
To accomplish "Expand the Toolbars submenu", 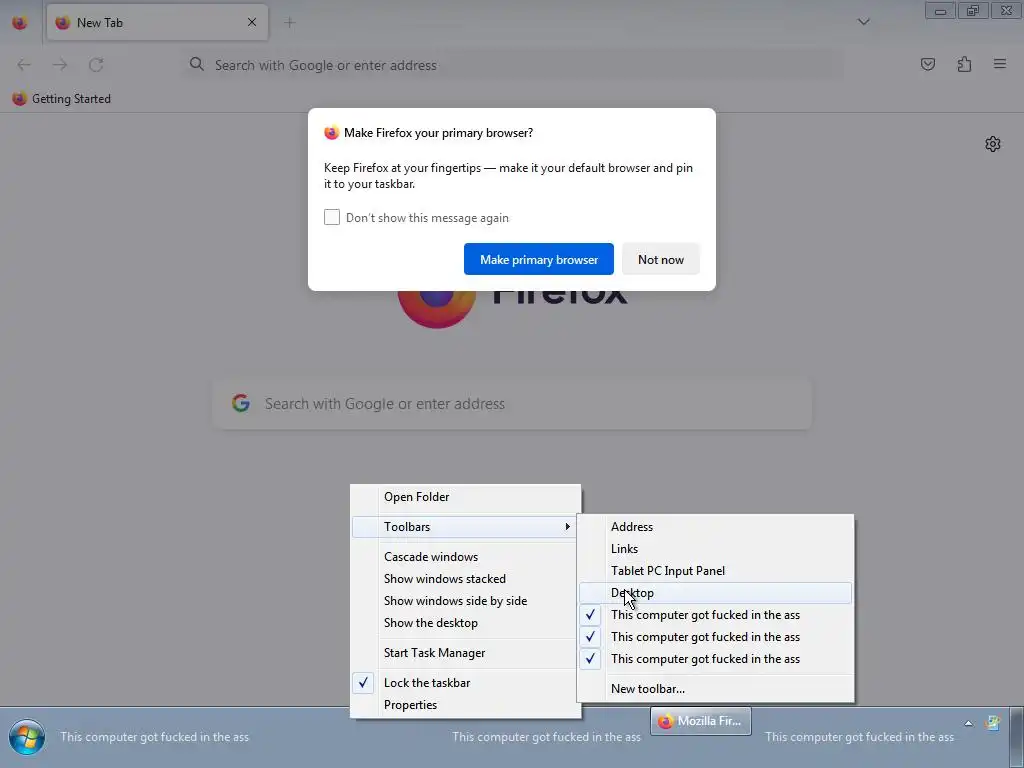I will 466,527.
